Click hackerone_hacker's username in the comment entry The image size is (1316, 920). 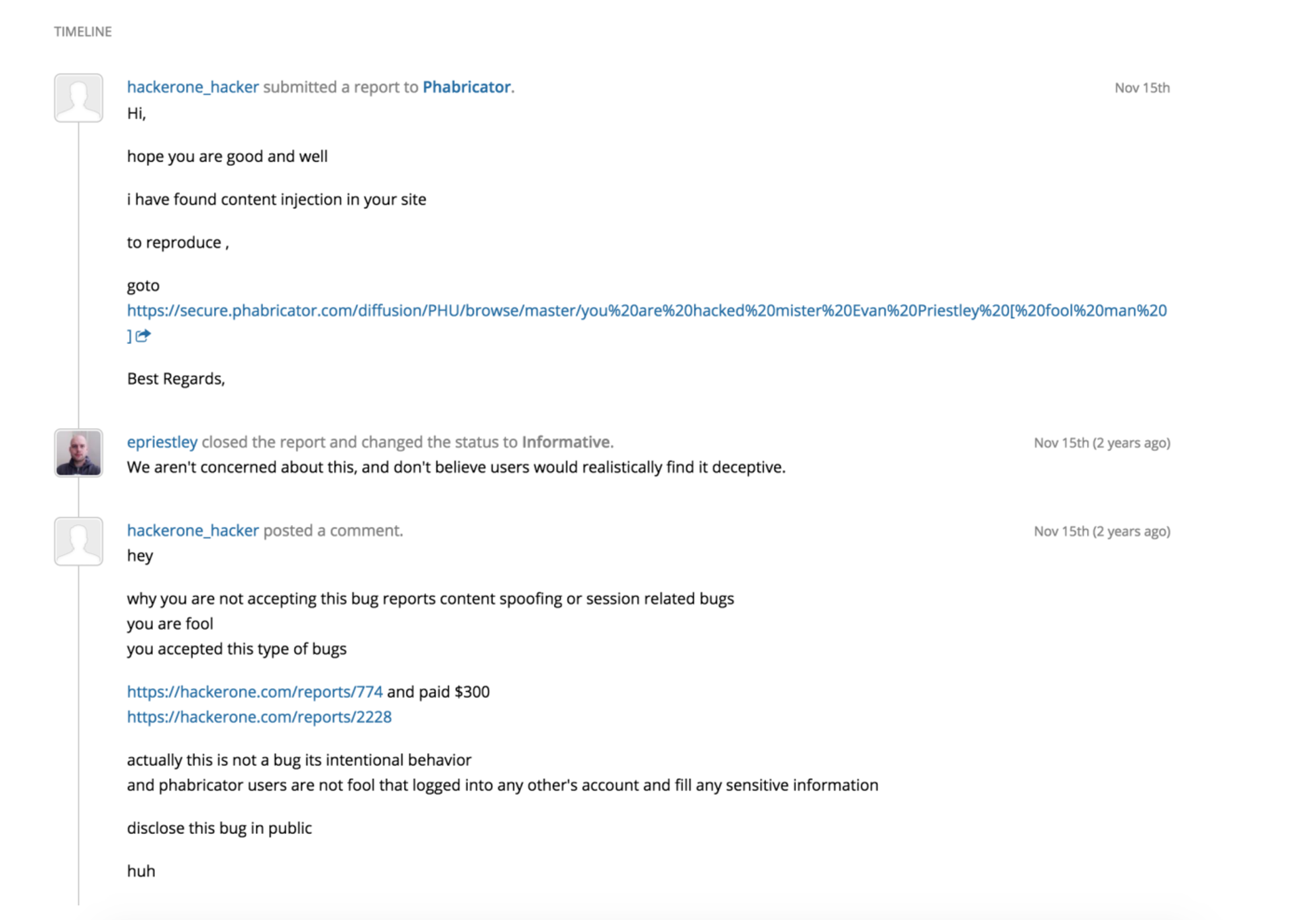coord(192,530)
